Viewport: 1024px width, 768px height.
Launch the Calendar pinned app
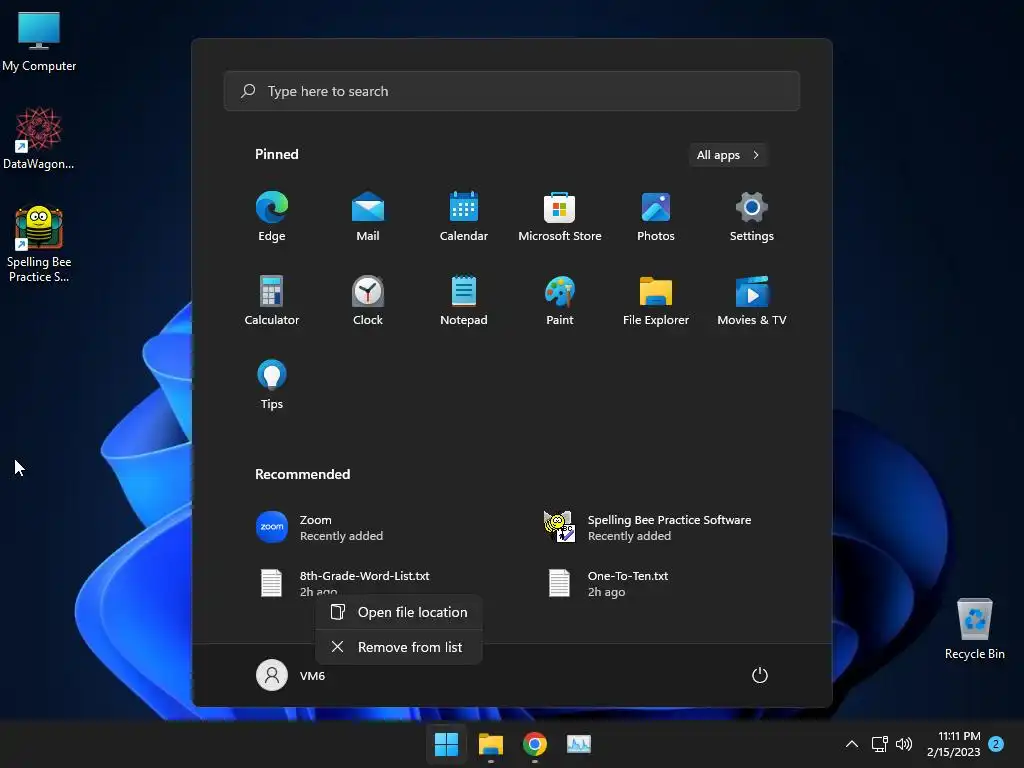pyautogui.click(x=464, y=217)
